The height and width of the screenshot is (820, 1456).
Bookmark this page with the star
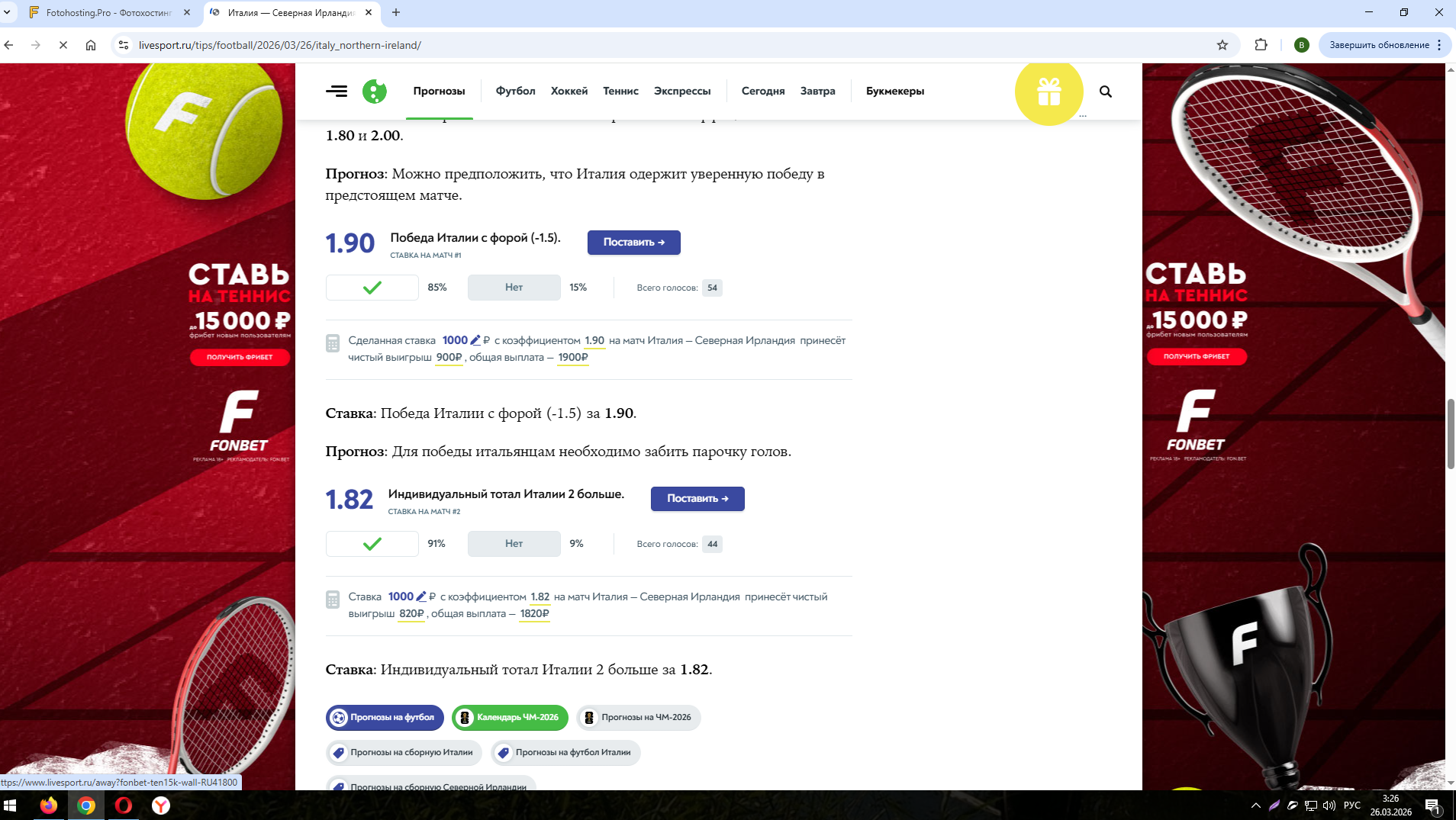[x=1222, y=45]
